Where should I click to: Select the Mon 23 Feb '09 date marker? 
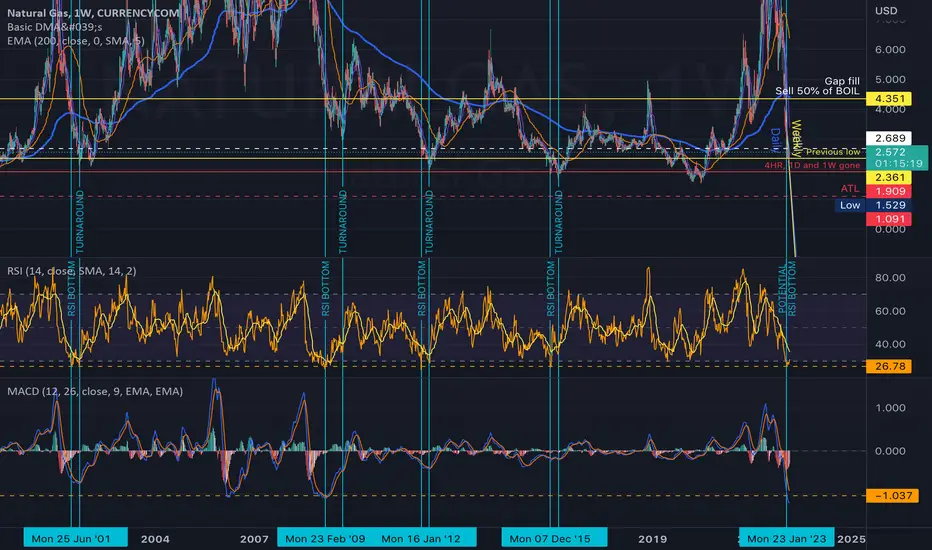coord(325,538)
